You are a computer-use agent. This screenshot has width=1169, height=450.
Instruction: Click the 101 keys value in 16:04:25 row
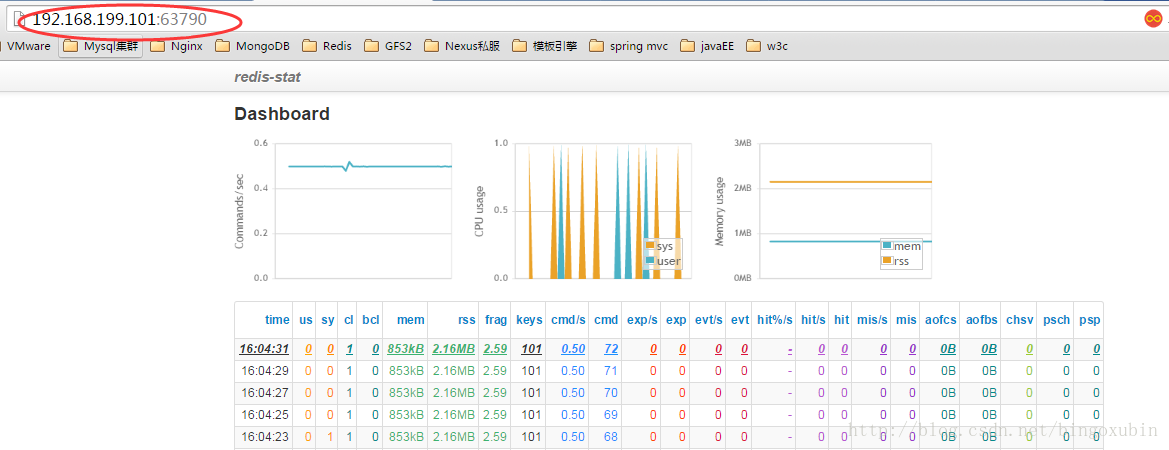pos(532,414)
